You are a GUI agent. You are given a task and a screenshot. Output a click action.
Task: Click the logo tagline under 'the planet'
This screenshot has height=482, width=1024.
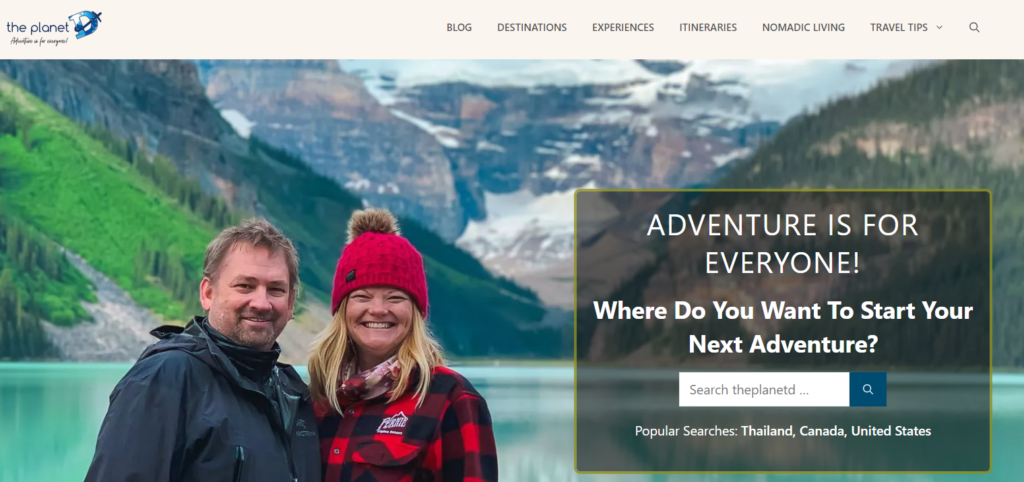[x=39, y=41]
